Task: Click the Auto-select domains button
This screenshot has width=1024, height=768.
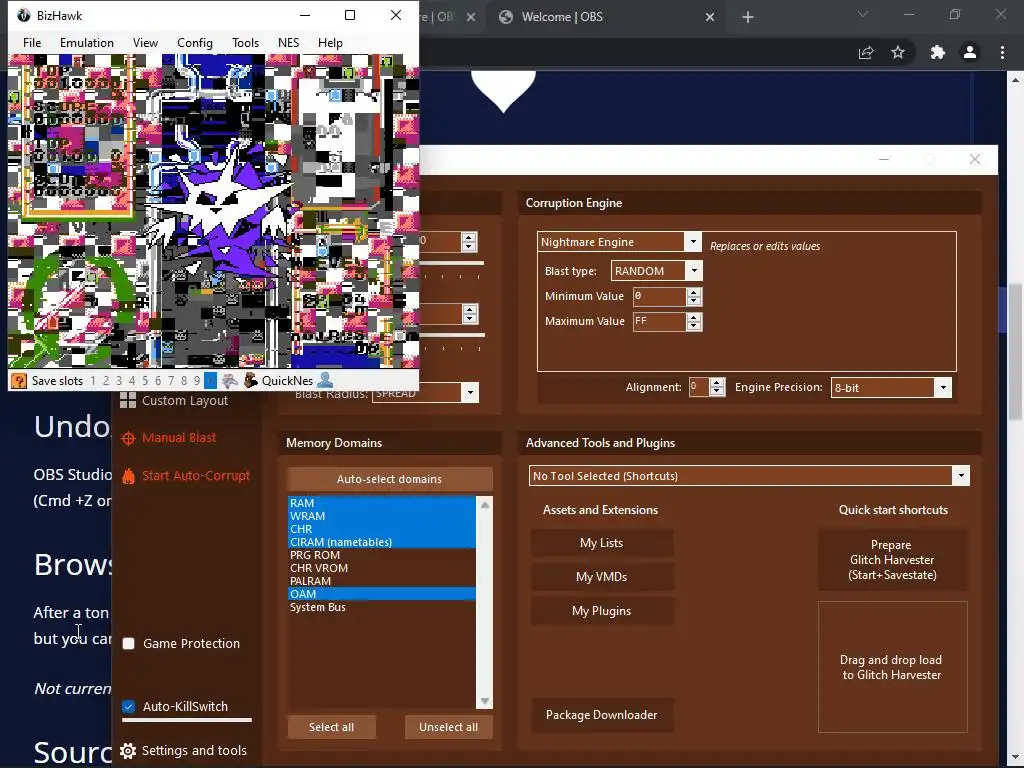Action: [389, 479]
